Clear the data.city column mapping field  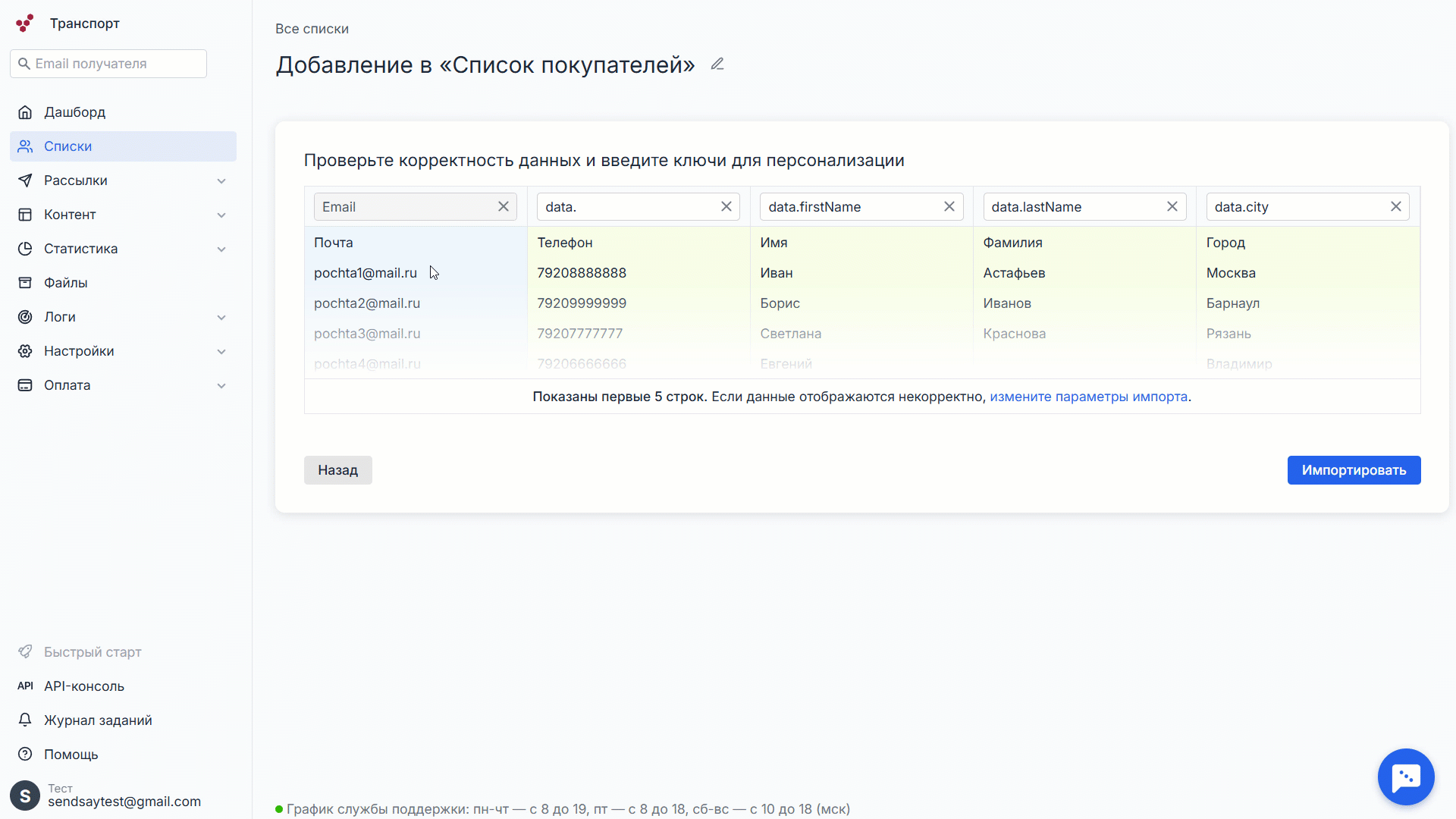[x=1397, y=206]
